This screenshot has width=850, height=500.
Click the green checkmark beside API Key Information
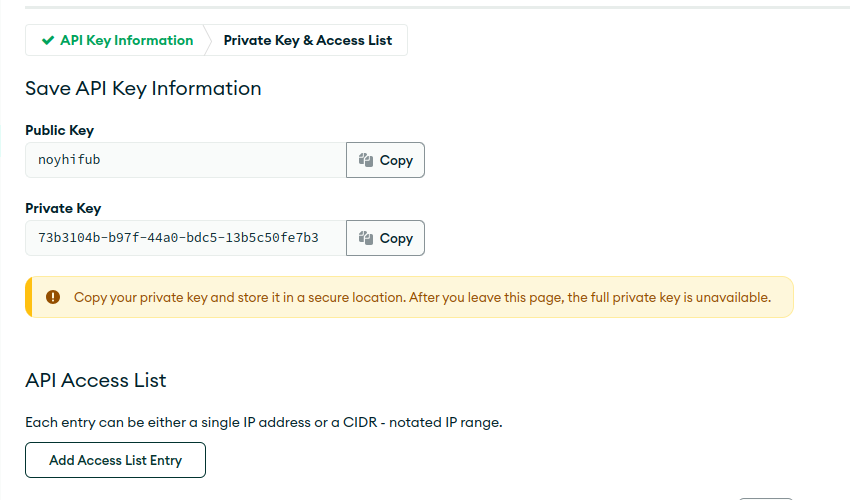[48, 40]
